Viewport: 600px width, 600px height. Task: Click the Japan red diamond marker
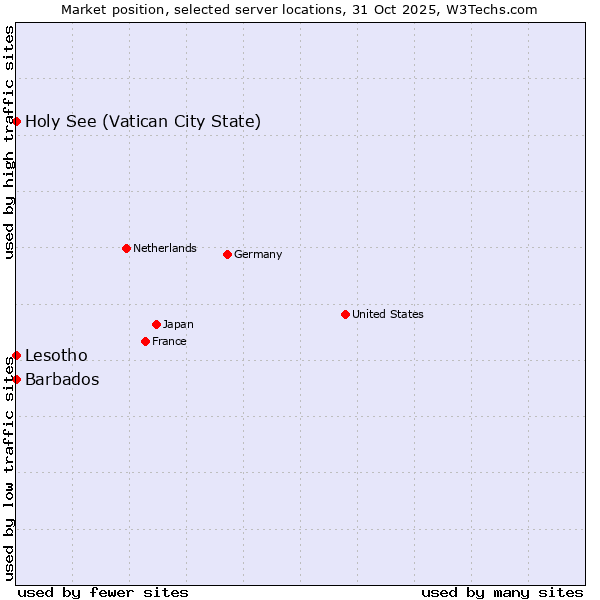tap(156, 324)
